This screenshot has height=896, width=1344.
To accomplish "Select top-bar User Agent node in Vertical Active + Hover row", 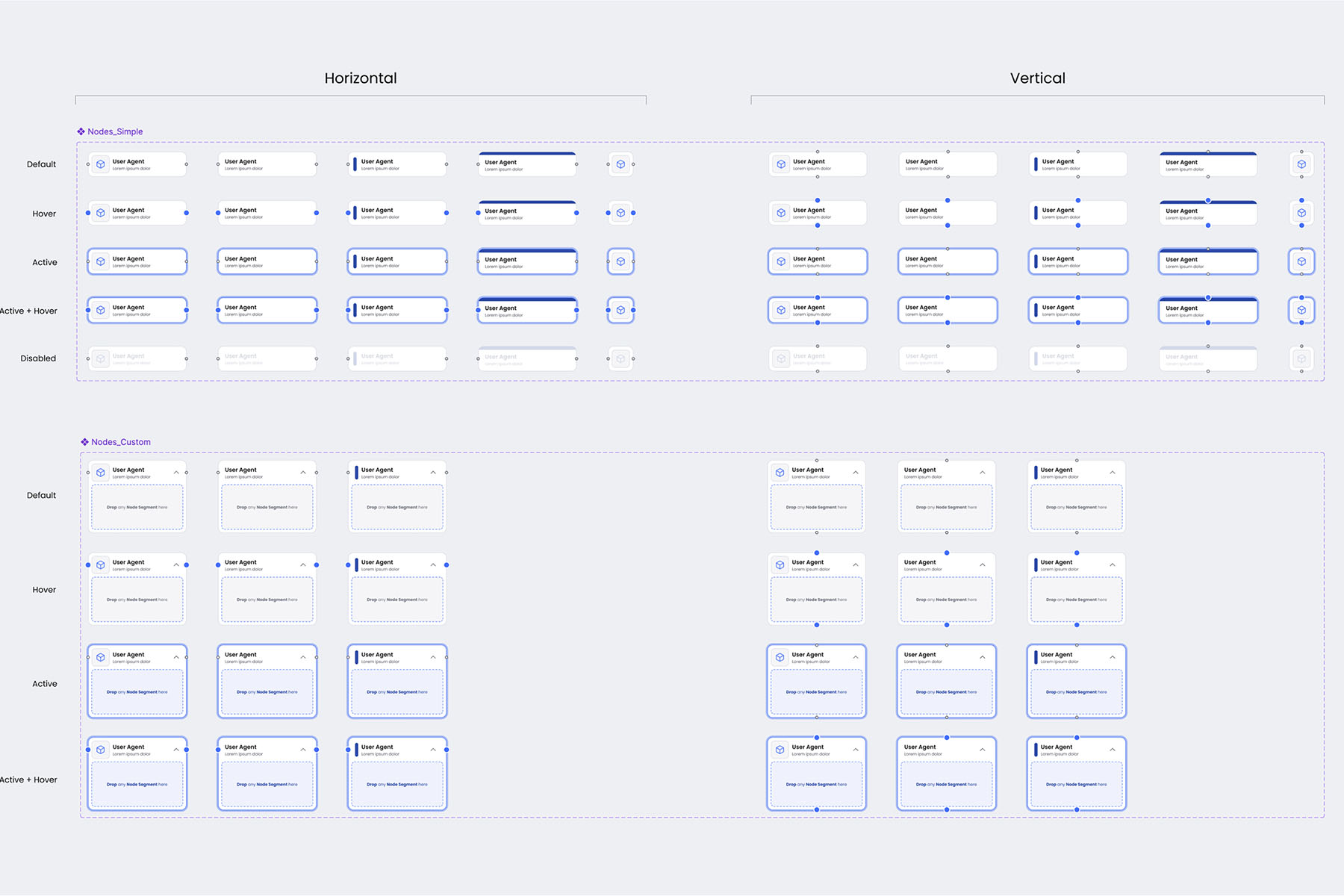I will pos(1208,310).
